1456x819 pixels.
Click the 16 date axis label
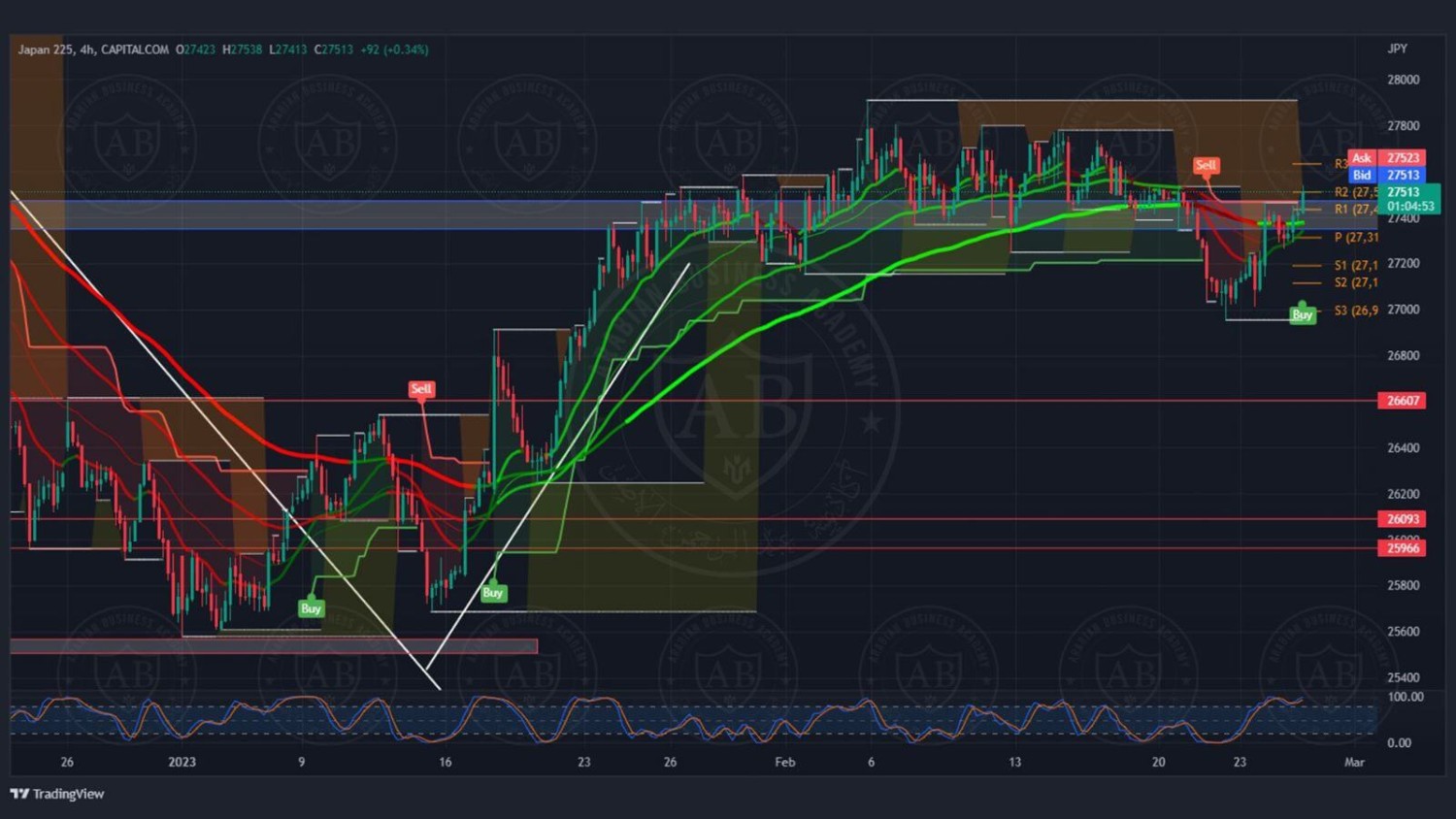(x=445, y=762)
